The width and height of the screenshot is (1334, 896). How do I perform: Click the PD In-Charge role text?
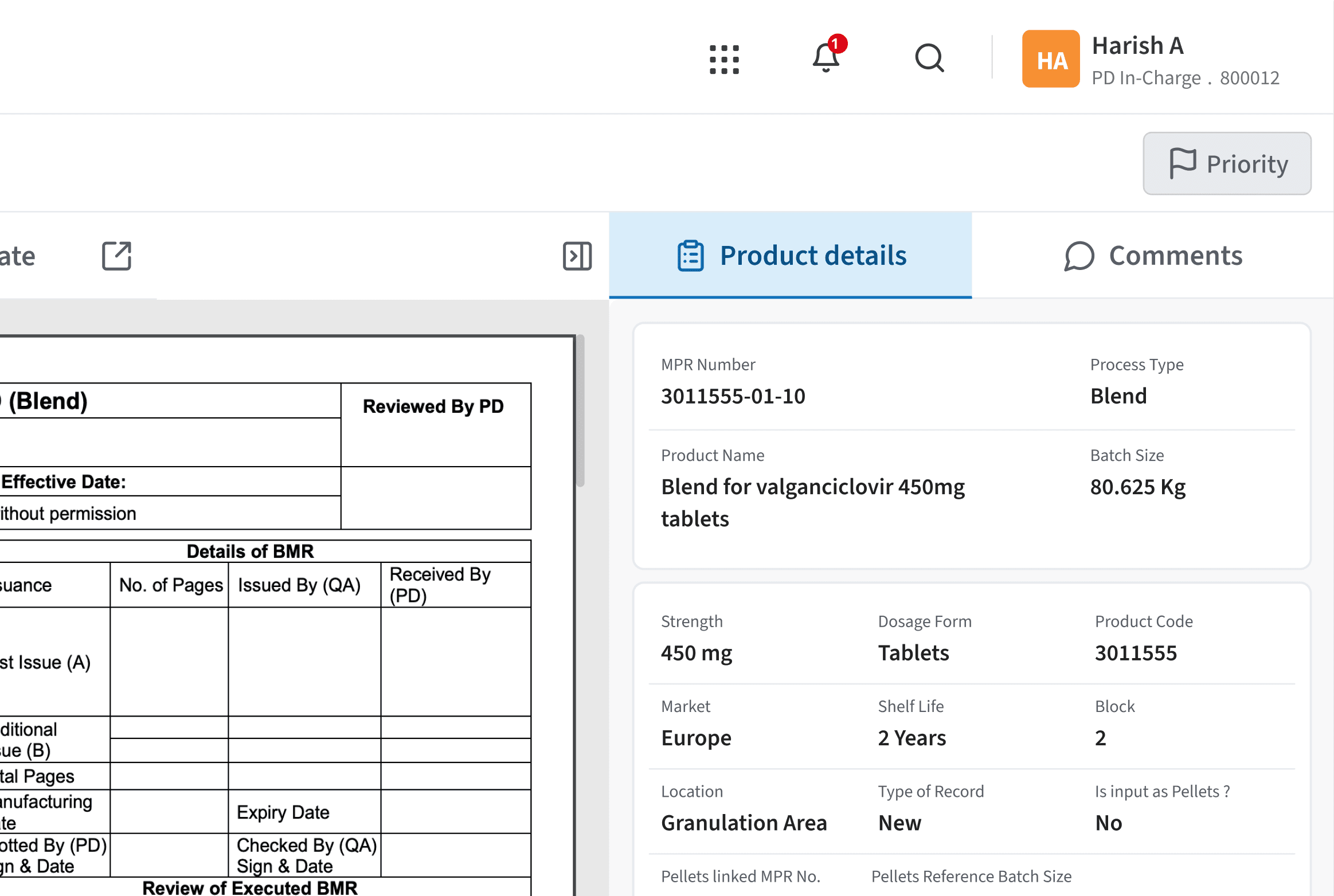[x=1145, y=78]
